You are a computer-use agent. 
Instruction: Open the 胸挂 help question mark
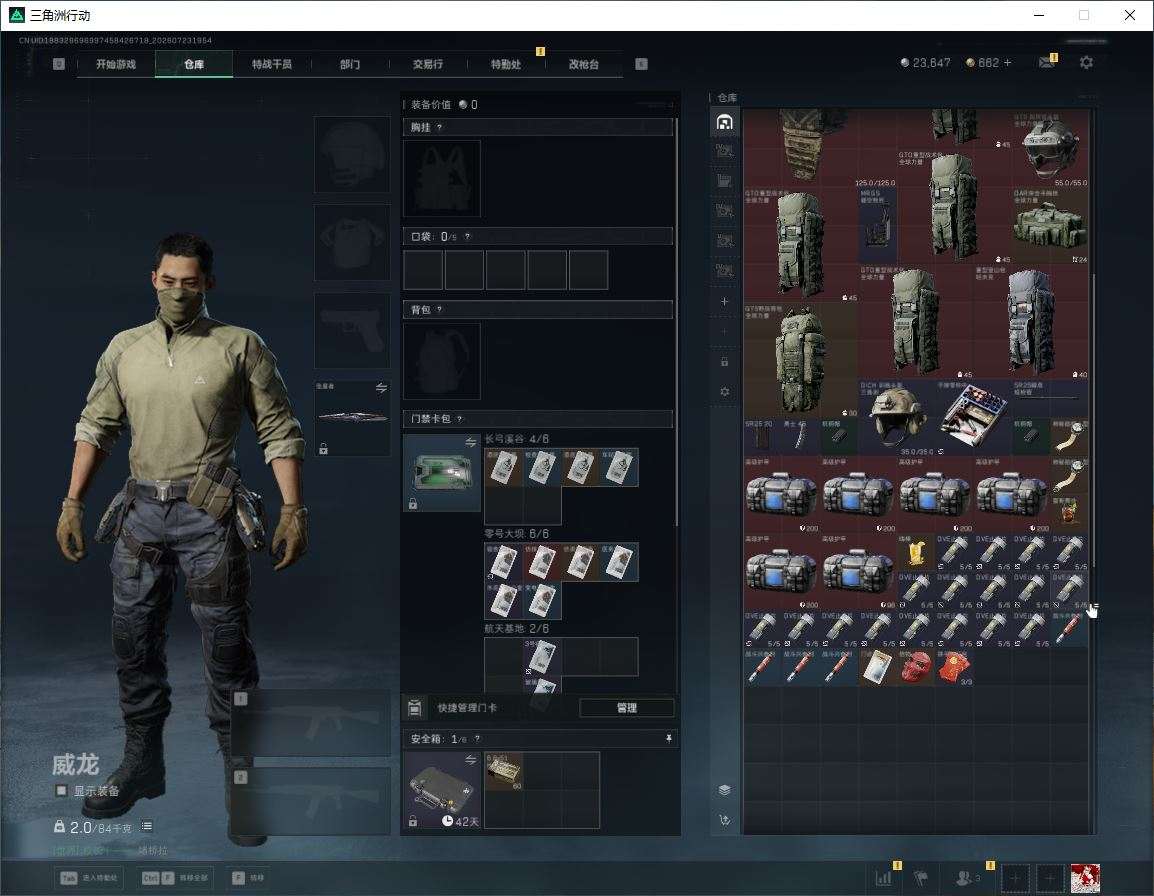click(439, 127)
